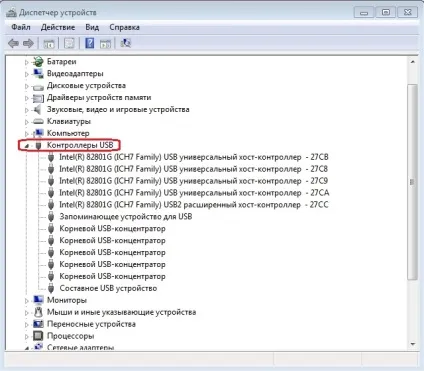This screenshot has width=424, height=371.
Task: Click the Компьютер category icon
Action: pos(38,133)
